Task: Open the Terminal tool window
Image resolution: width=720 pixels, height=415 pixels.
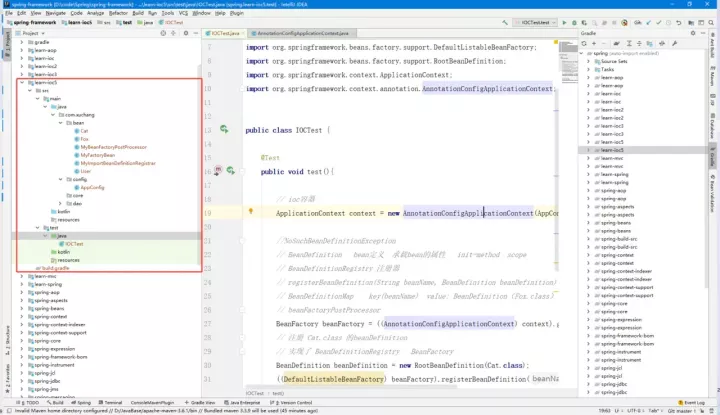Action: [110, 403]
